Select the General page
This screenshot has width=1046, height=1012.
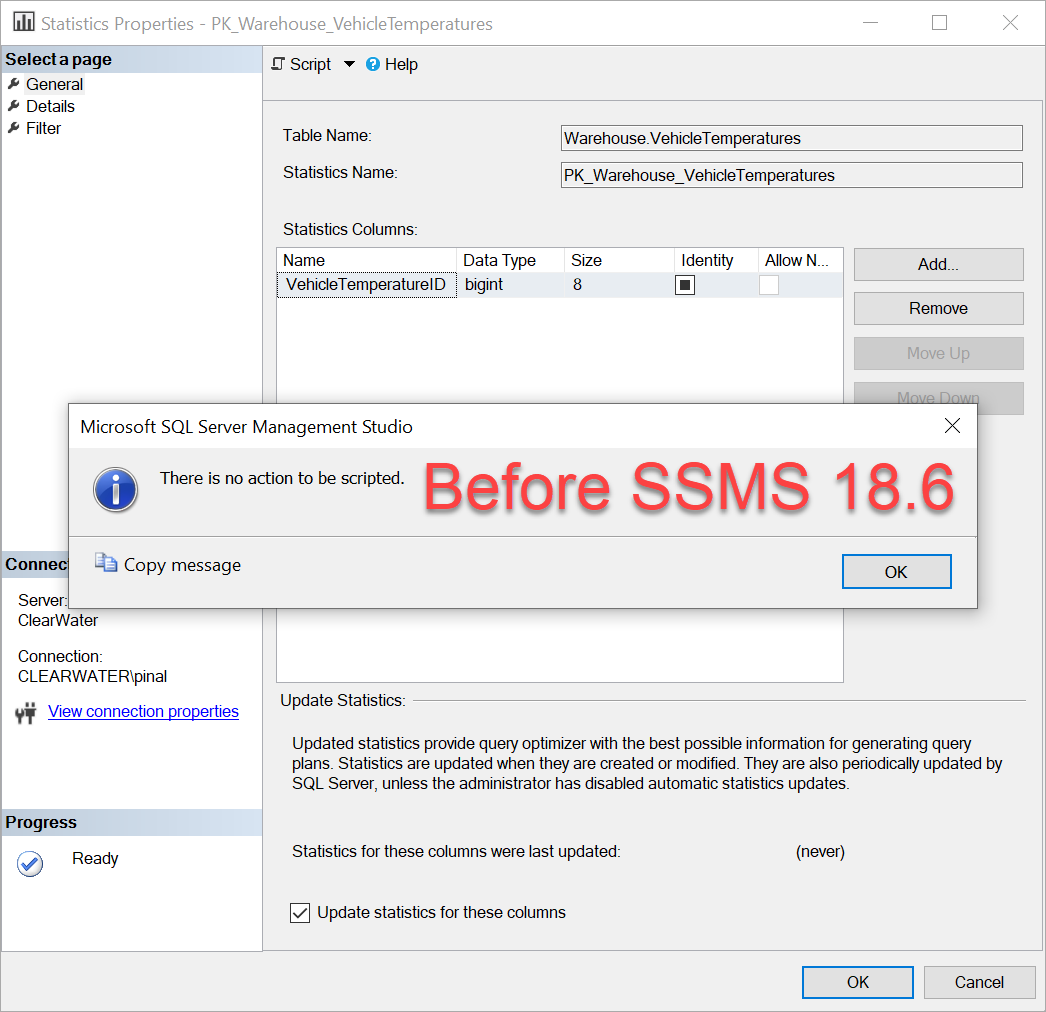click(54, 84)
